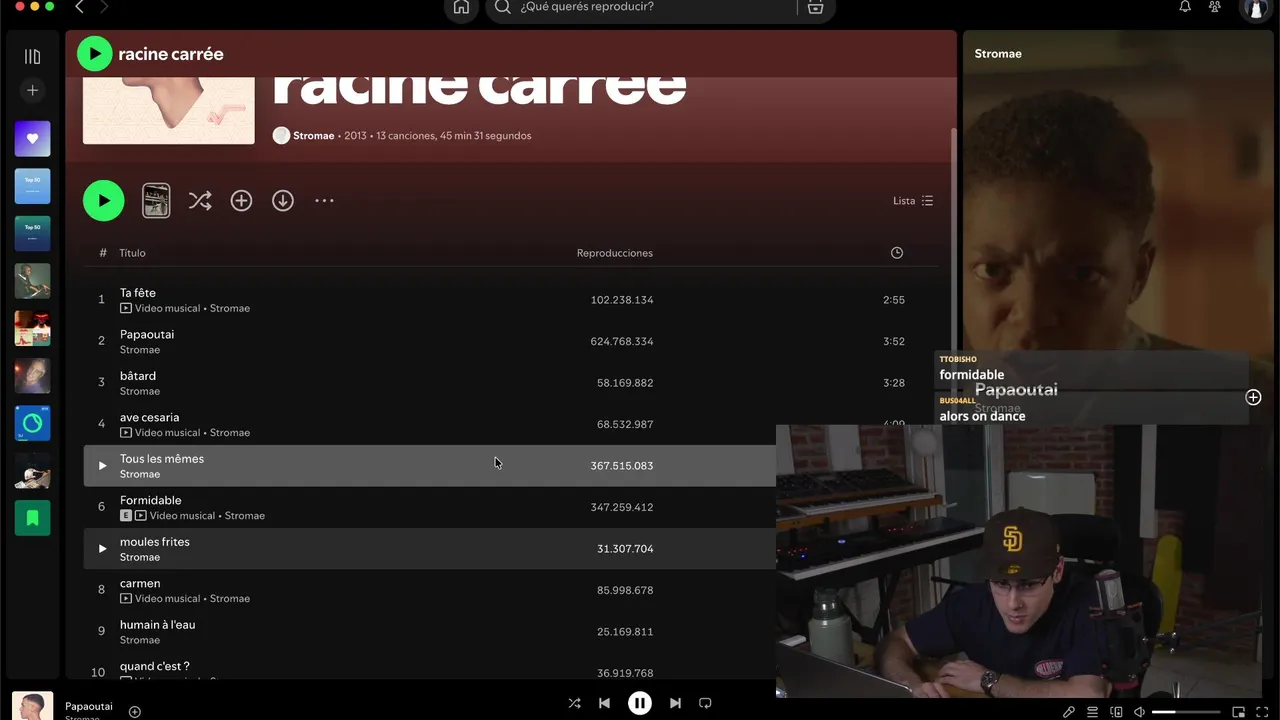This screenshot has width=1280, height=720.
Task: Open Friend Activity people icon
Action: click(x=1215, y=6)
